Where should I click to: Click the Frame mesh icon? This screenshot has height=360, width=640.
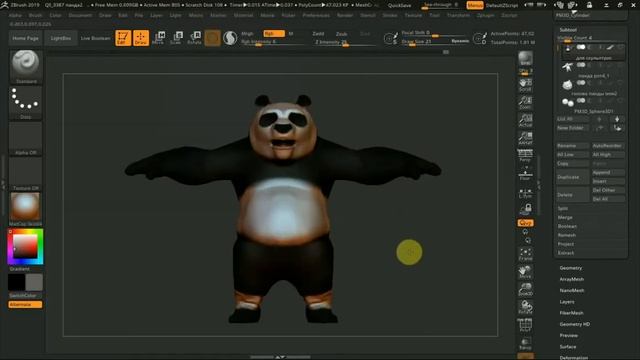(525, 255)
